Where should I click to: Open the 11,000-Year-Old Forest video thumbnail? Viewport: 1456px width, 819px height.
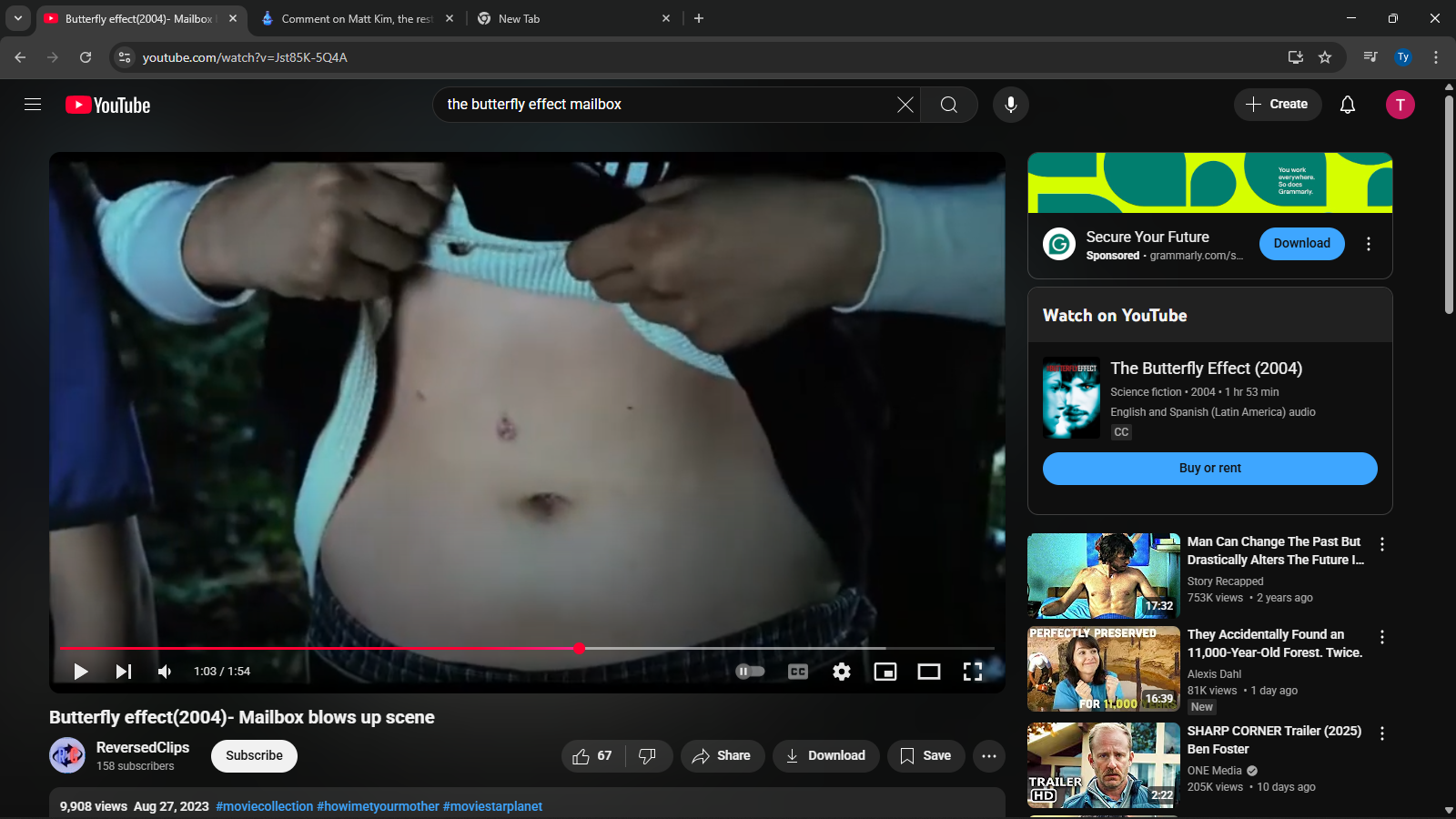1104,669
